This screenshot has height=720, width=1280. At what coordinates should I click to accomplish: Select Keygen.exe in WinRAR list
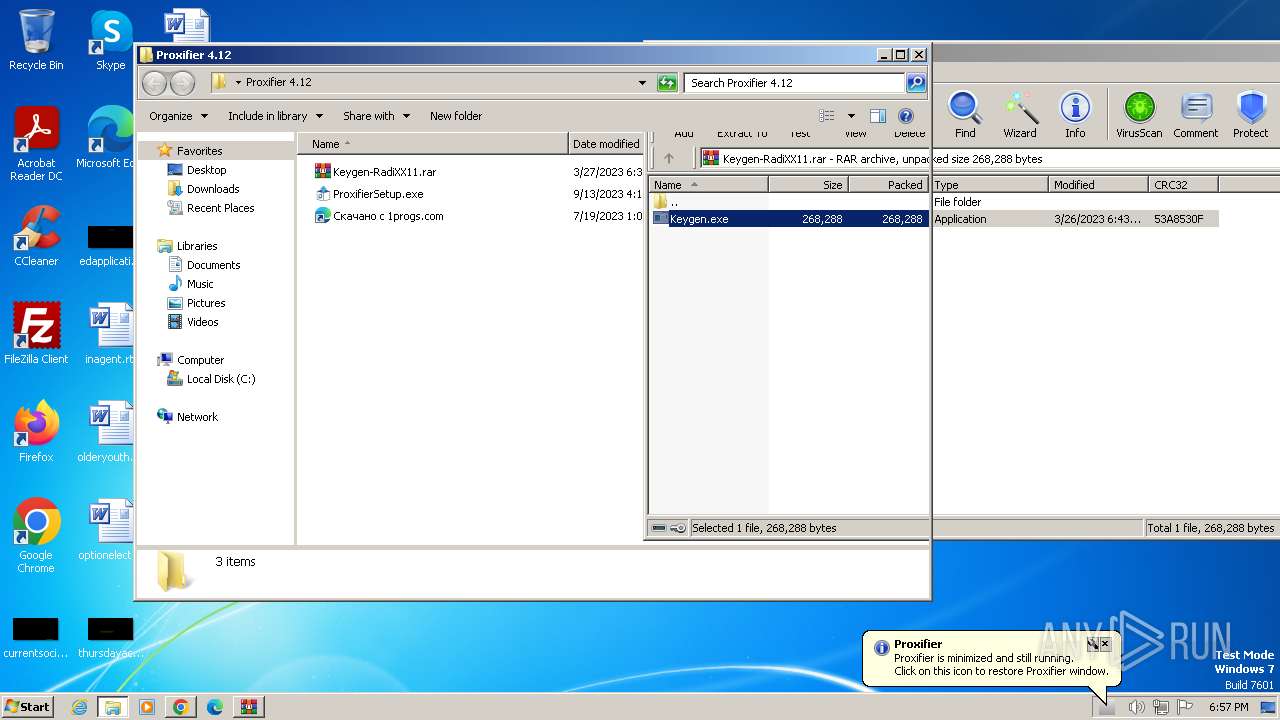[789, 219]
